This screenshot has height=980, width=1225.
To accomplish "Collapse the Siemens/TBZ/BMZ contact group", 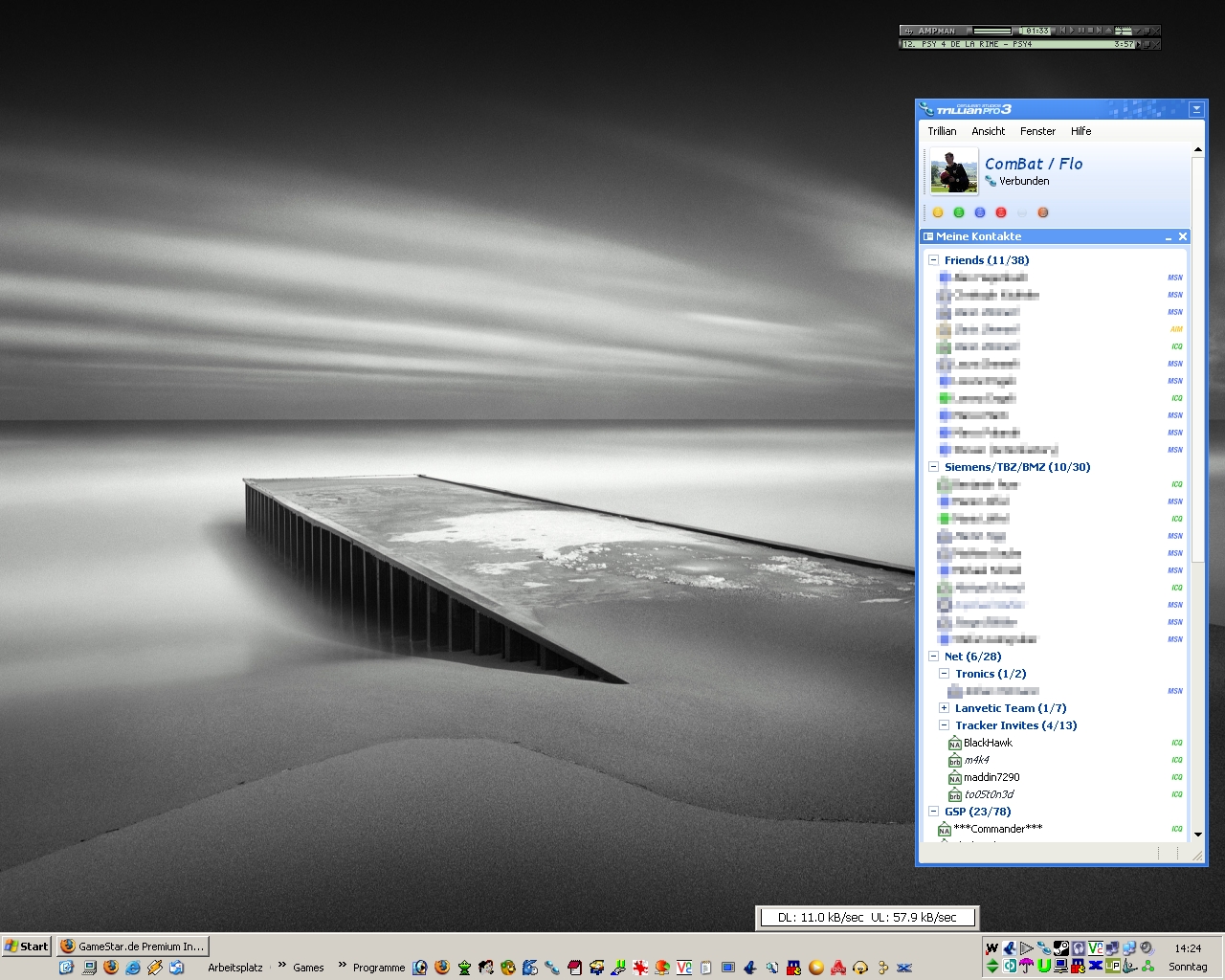I will click(x=933, y=467).
